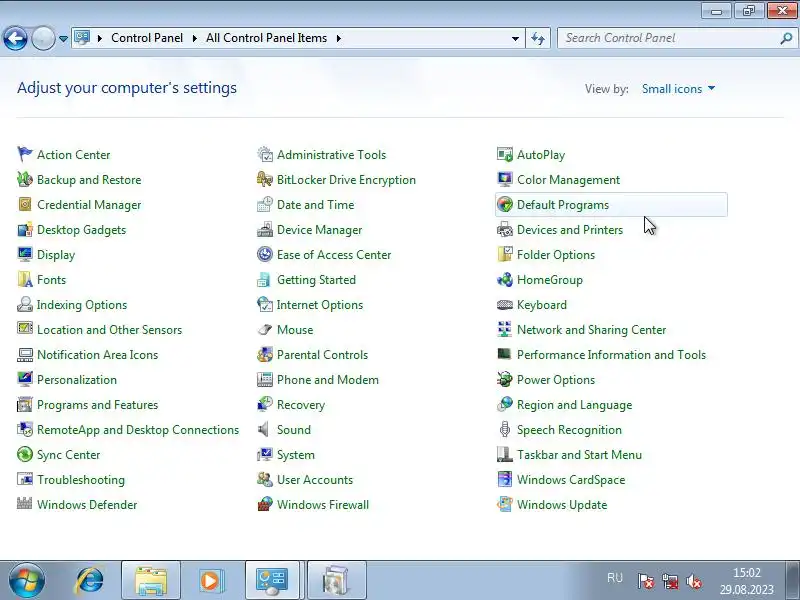Click the Desktop Gadgets icon
Viewport: 800px width, 600px height.
pos(24,230)
